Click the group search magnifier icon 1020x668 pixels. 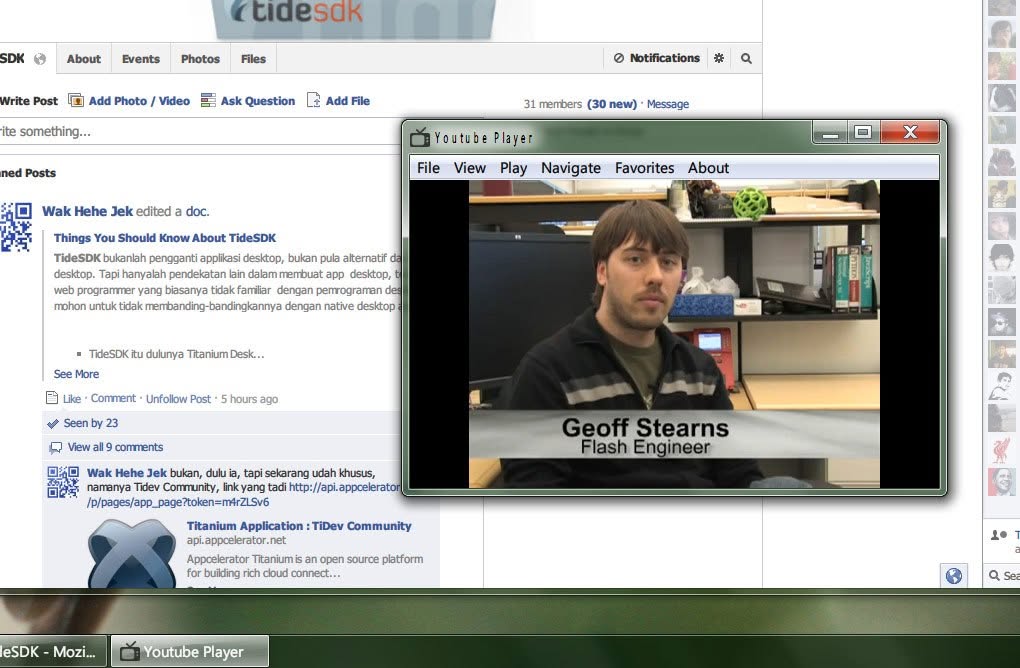(x=746, y=59)
